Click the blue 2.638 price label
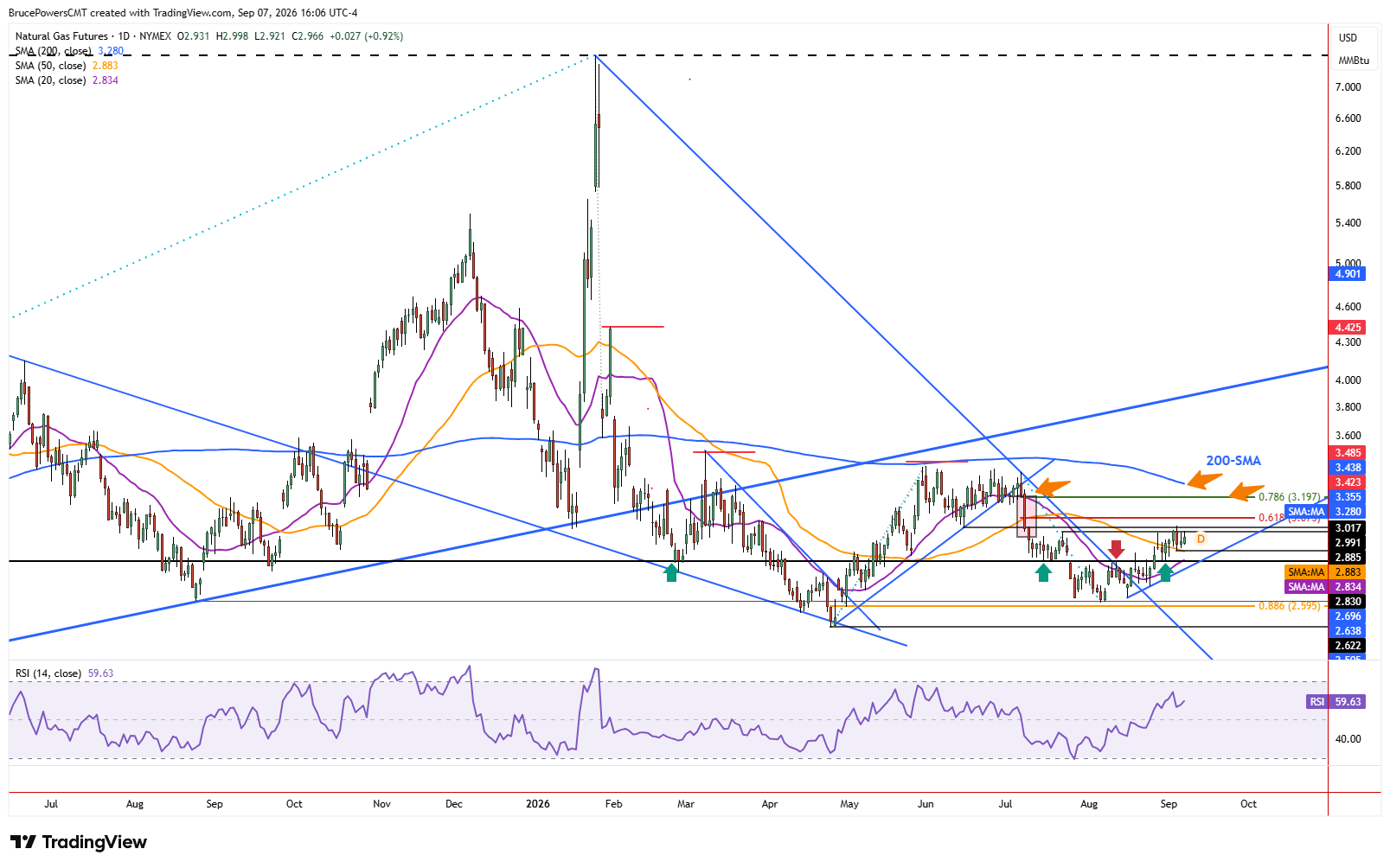Image resolution: width=1390 pixels, height=868 pixels. [1348, 631]
